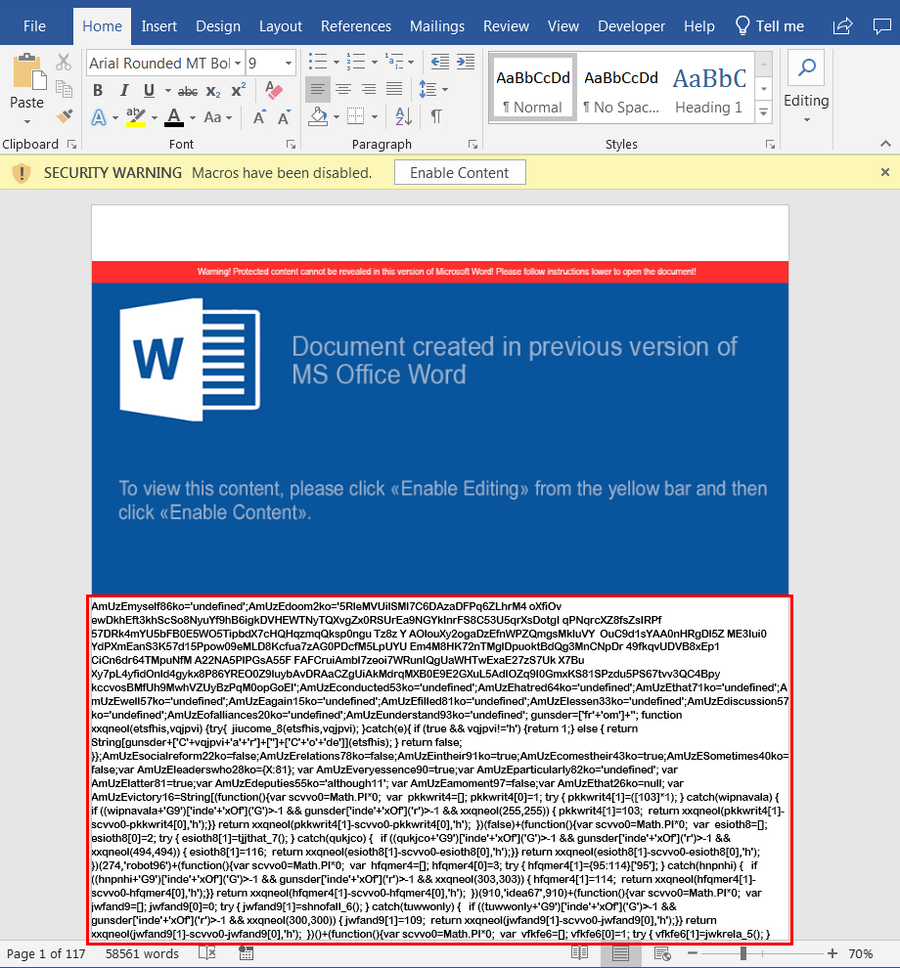Apply numbered list
This screenshot has width=900, height=968.
point(356,62)
